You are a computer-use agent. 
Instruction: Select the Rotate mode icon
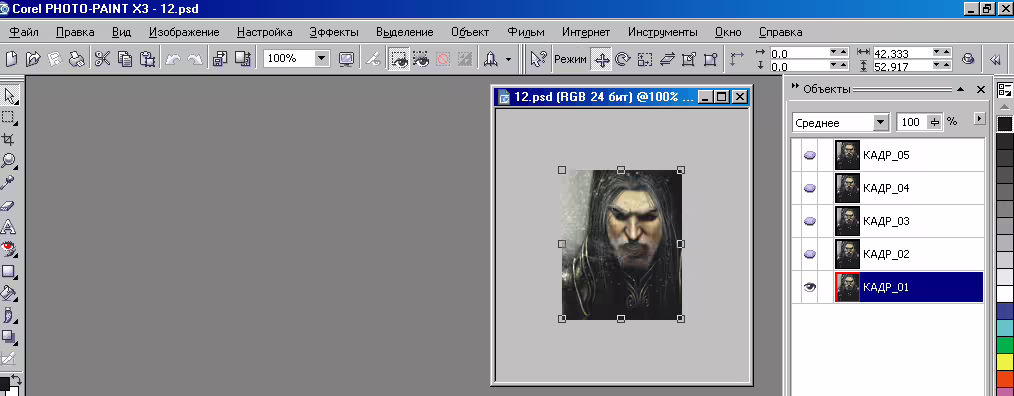[x=623, y=60]
